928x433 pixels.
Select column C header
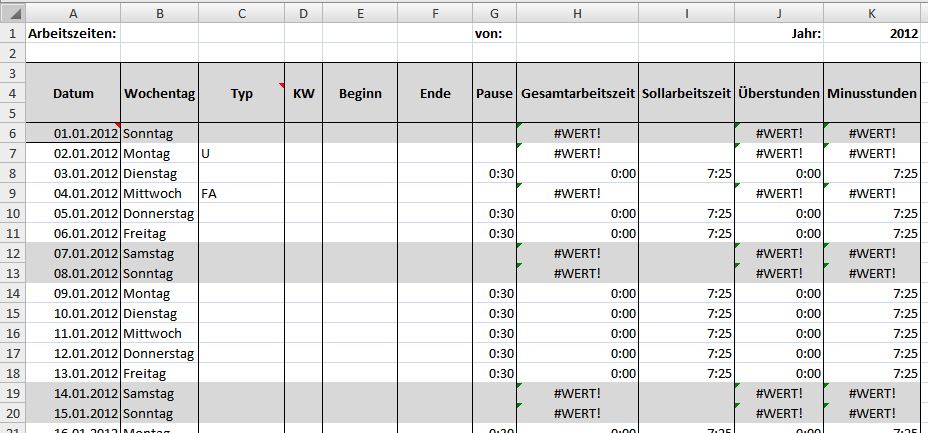coord(241,13)
